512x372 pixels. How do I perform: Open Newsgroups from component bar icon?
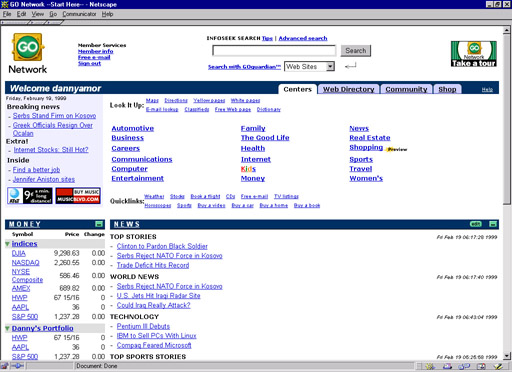click(464, 366)
